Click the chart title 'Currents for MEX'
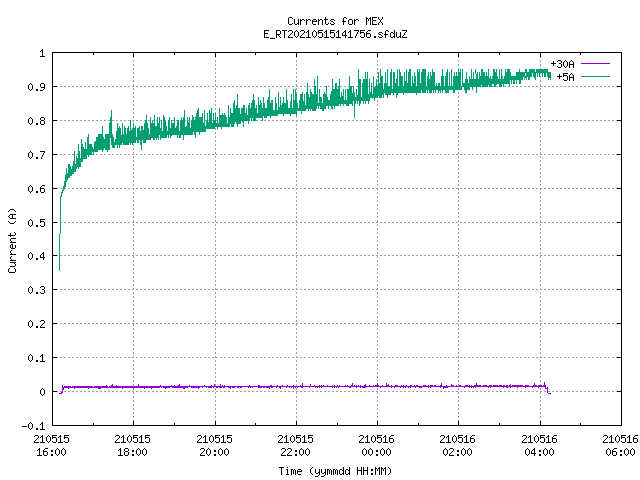The height and width of the screenshot is (480, 640). point(335,21)
